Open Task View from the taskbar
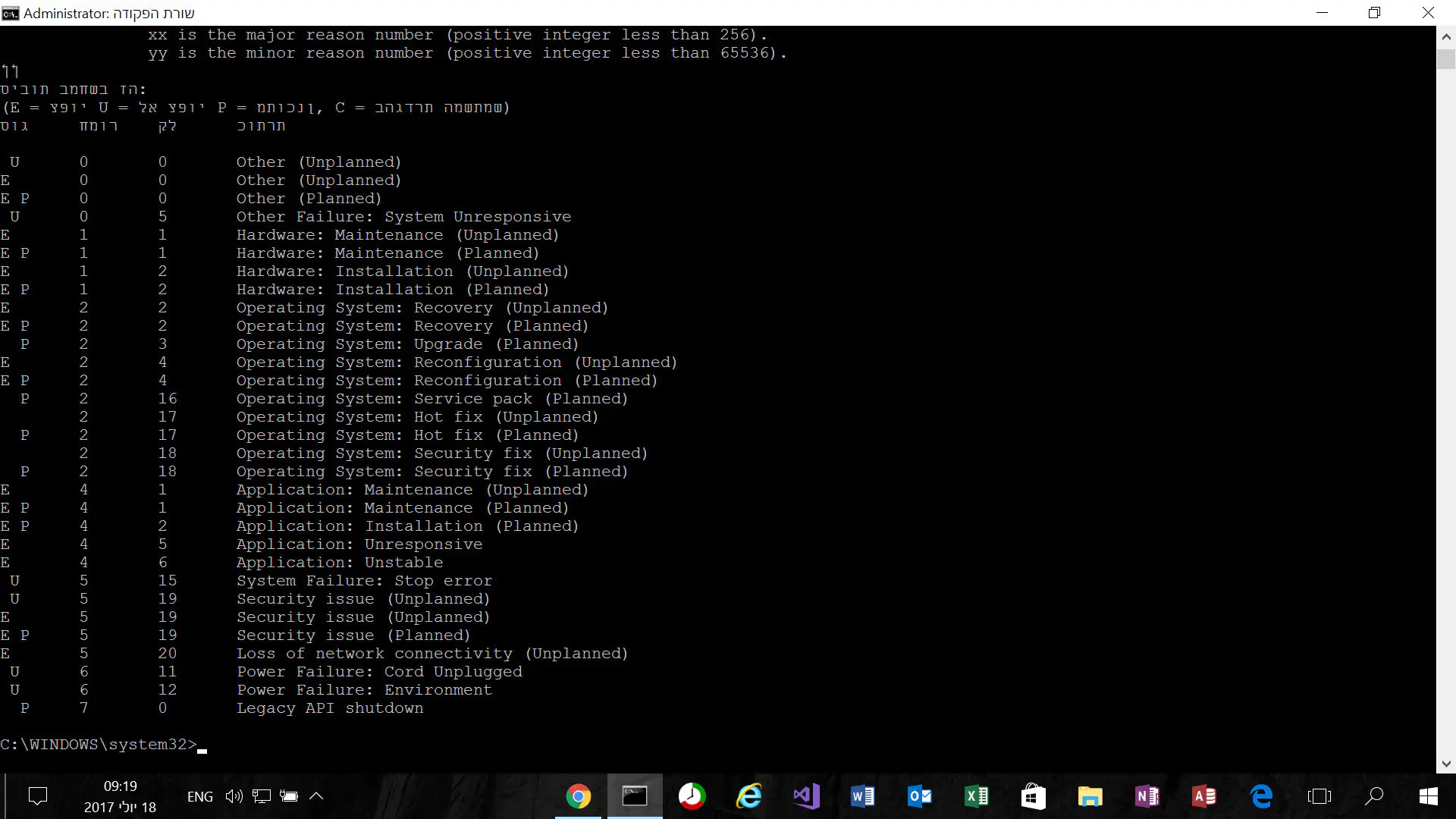 (x=1319, y=796)
